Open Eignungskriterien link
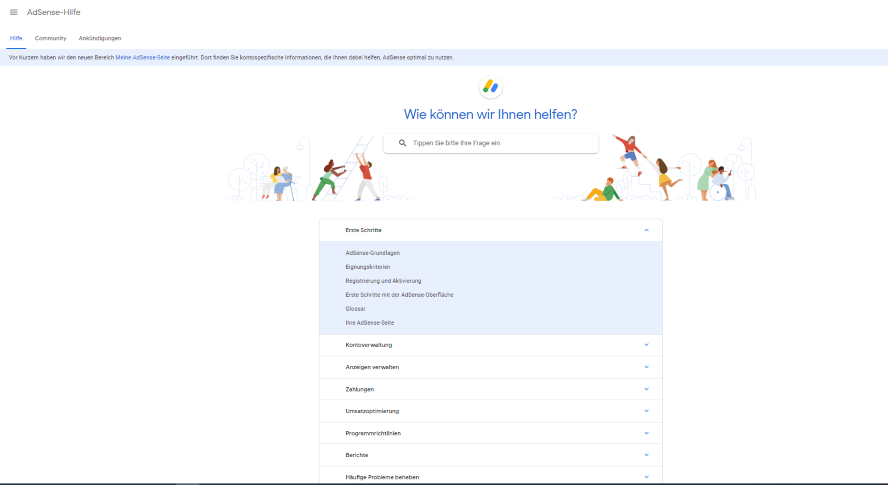 coord(368,267)
